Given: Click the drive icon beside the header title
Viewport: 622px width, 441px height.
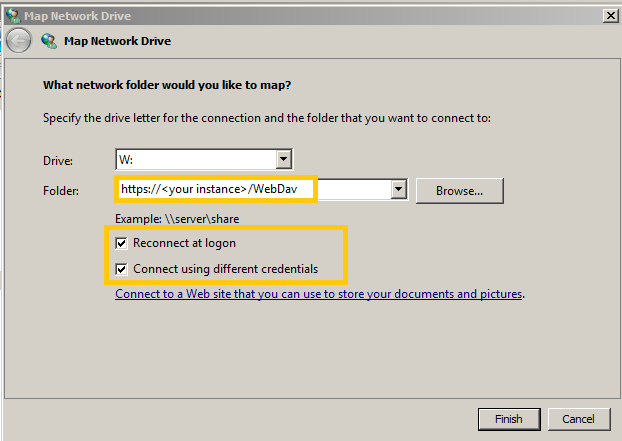Looking at the screenshot, I should coord(49,41).
